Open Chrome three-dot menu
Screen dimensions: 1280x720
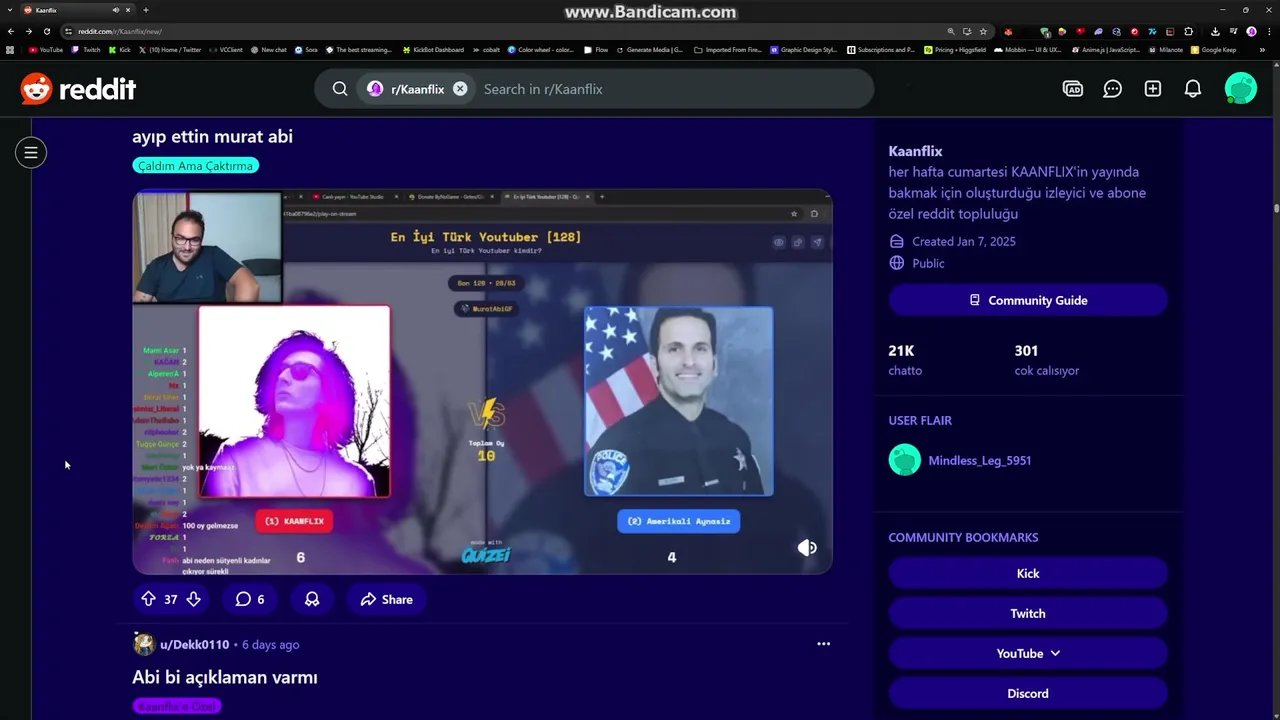click(1268, 31)
